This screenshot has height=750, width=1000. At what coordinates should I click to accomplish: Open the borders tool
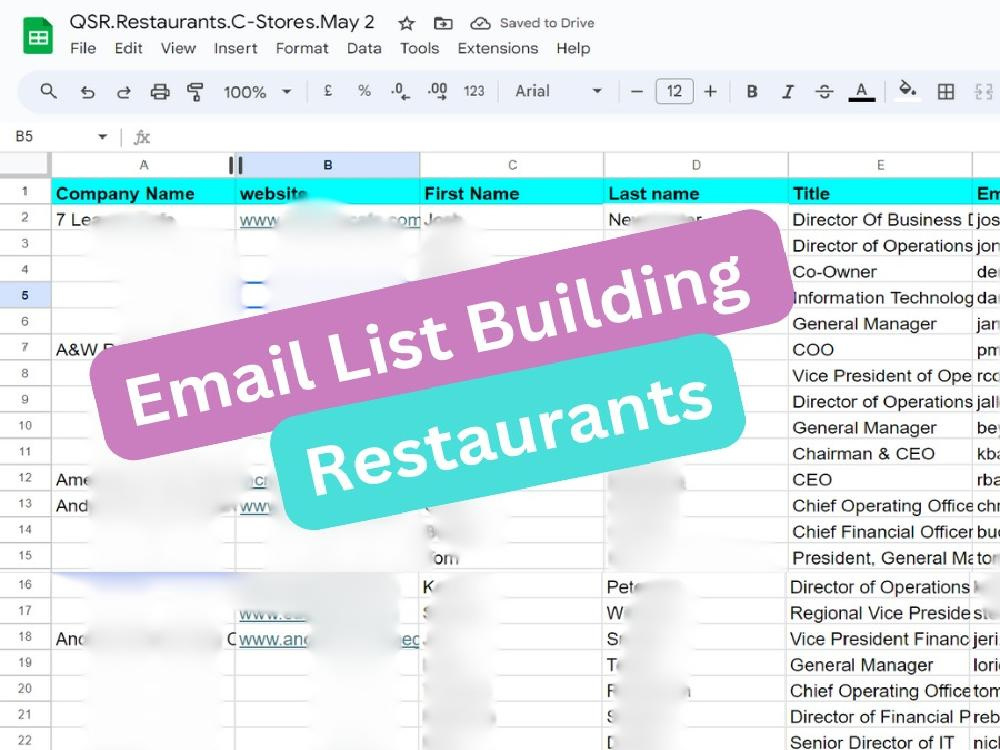coord(946,92)
